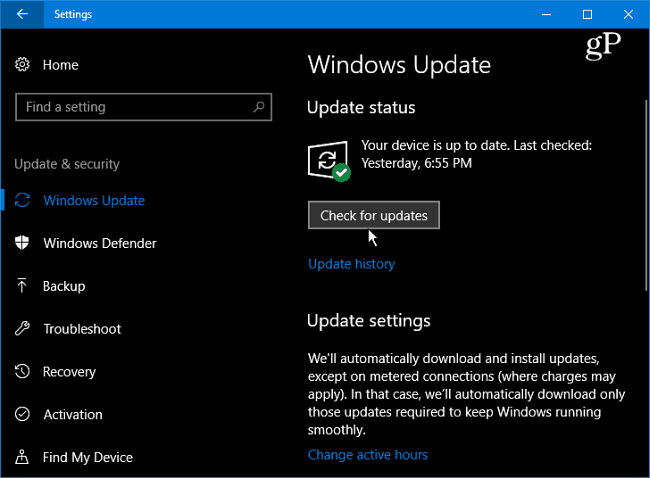Close the Settings window
Image resolution: width=650 pixels, height=478 pixels.
pyautogui.click(x=628, y=15)
